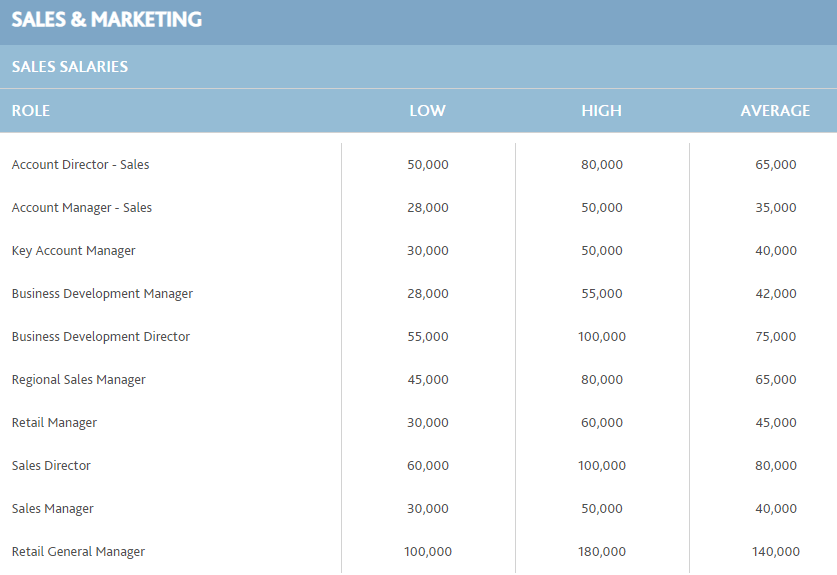Viewport: 837px width, 575px height.
Task: Click Account Manager - Sales role
Action: pos(82,208)
